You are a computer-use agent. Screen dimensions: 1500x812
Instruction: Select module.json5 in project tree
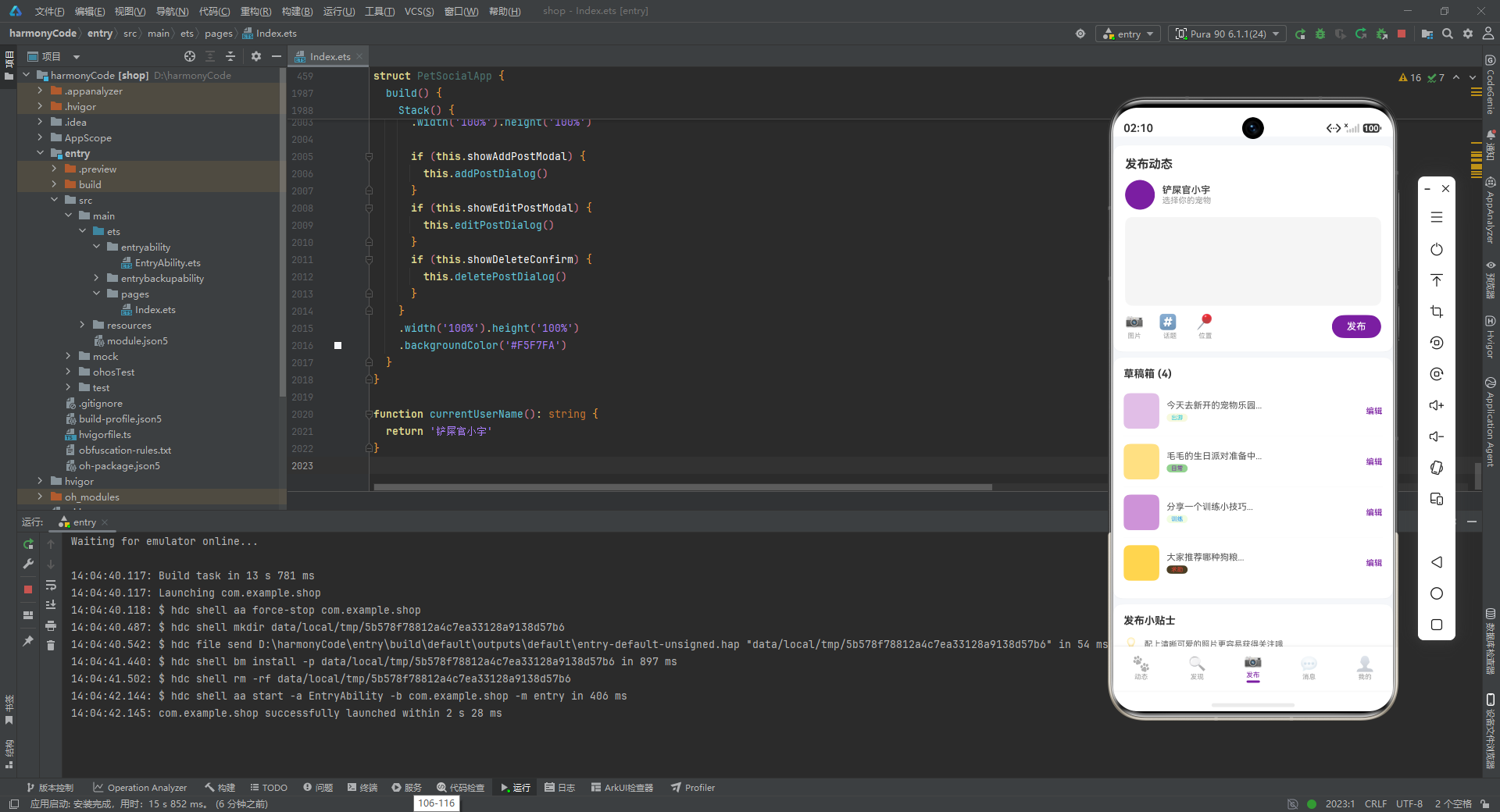coord(137,340)
